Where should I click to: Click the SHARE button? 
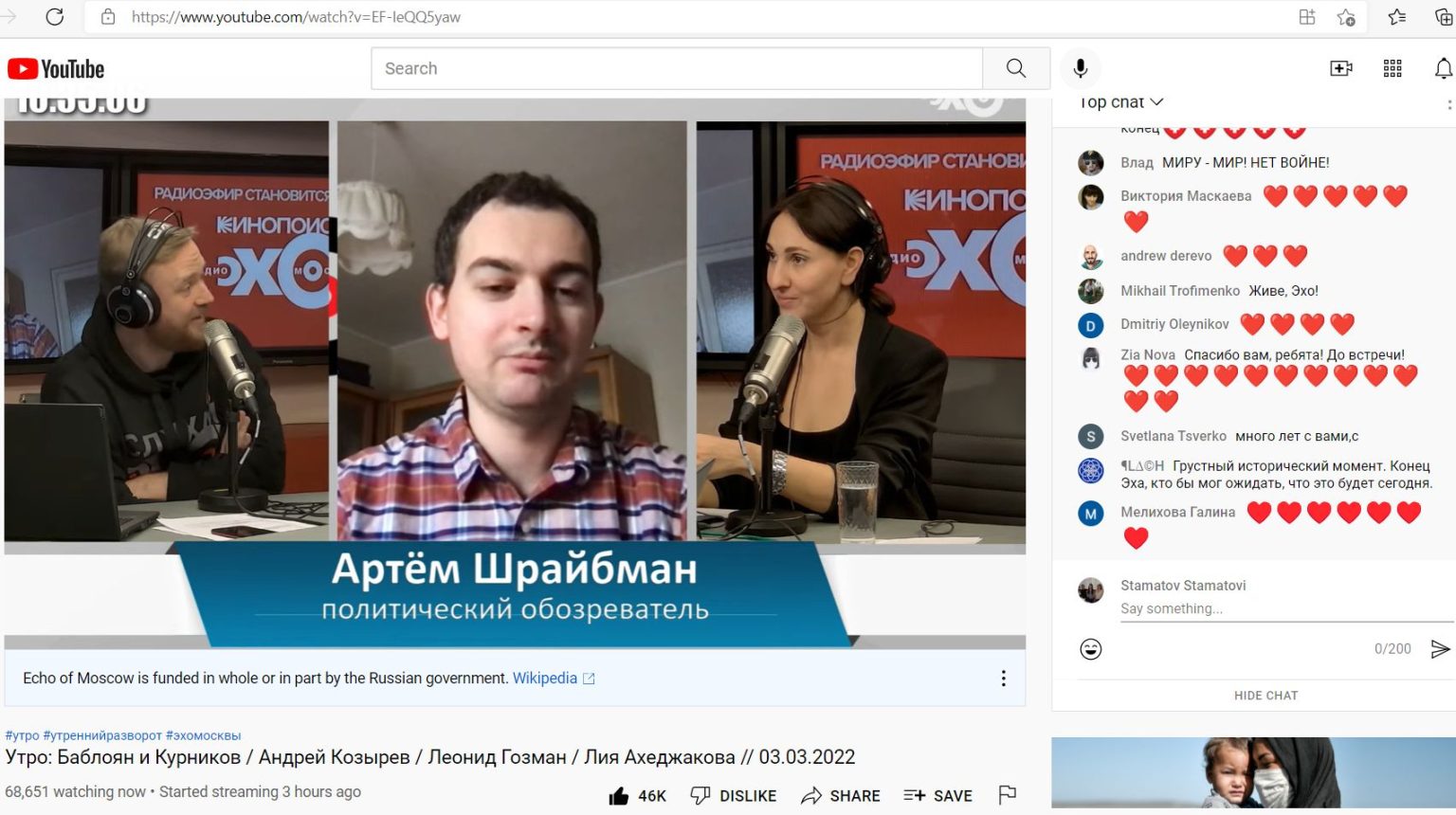pyautogui.click(x=841, y=796)
